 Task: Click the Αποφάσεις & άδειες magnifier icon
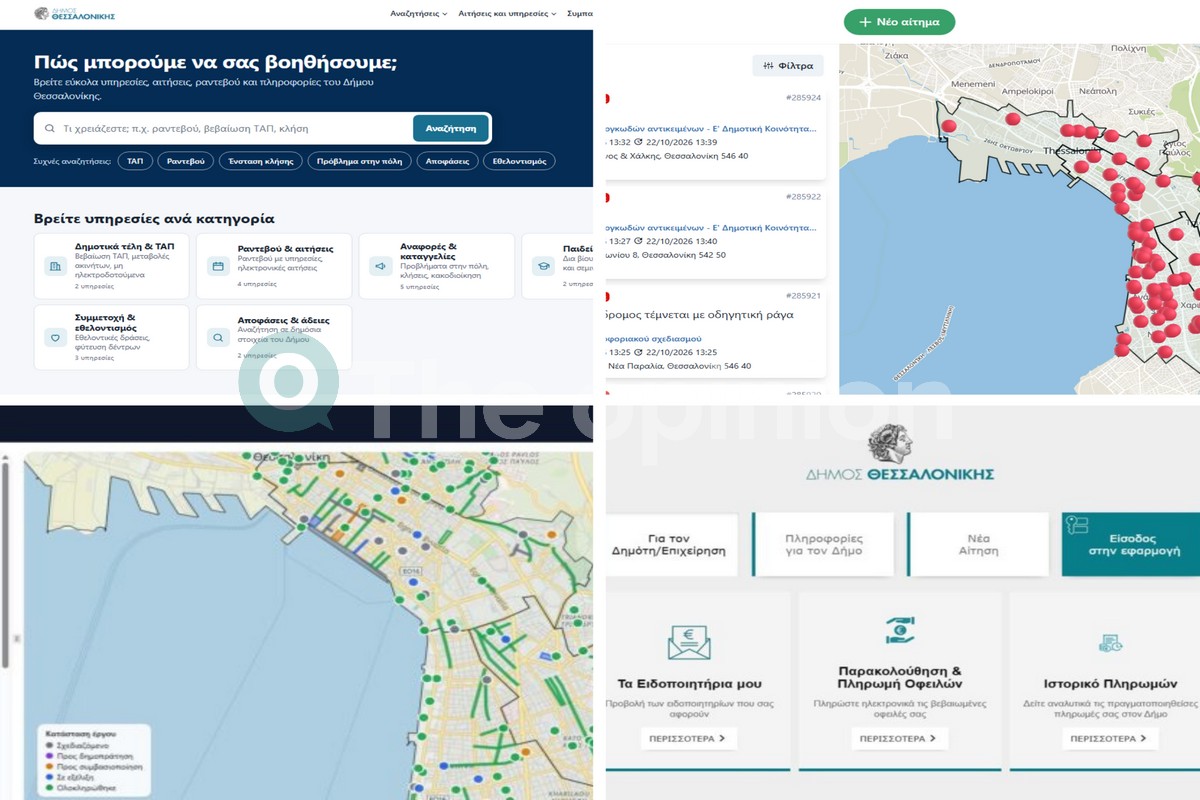[218, 338]
